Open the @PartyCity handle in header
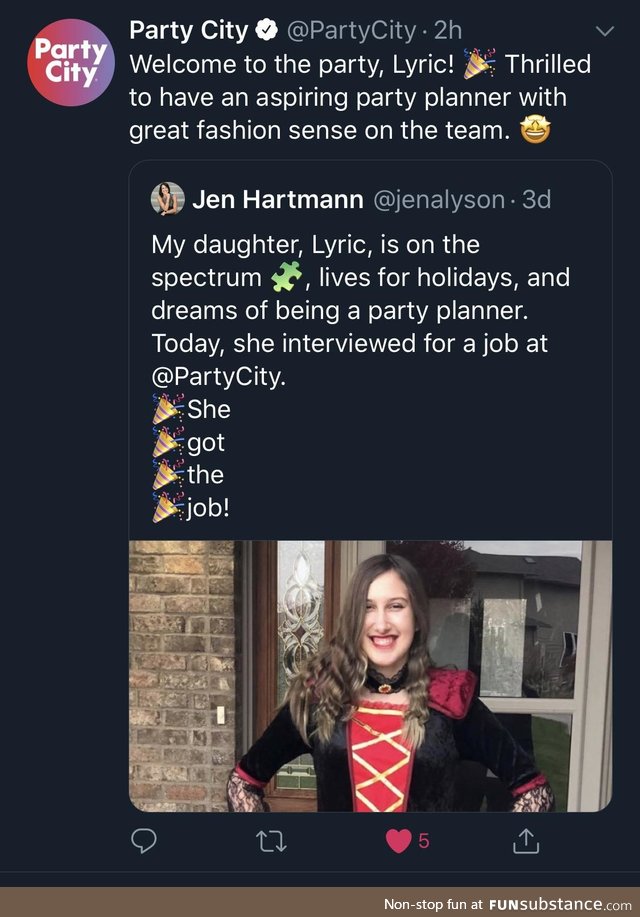 tap(352, 30)
